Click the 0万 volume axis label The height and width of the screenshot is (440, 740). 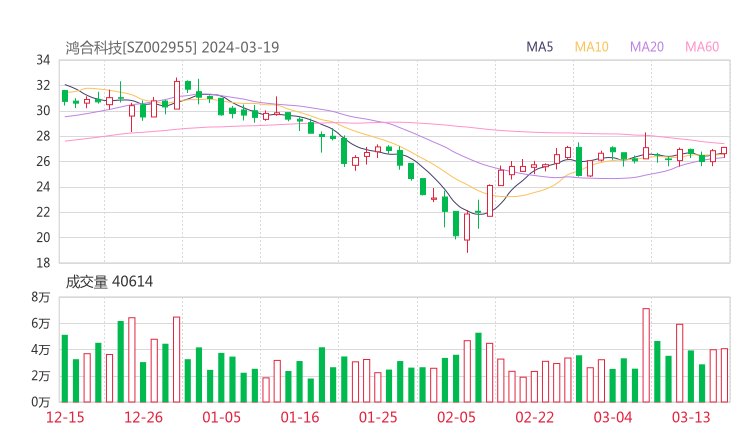click(x=41, y=402)
